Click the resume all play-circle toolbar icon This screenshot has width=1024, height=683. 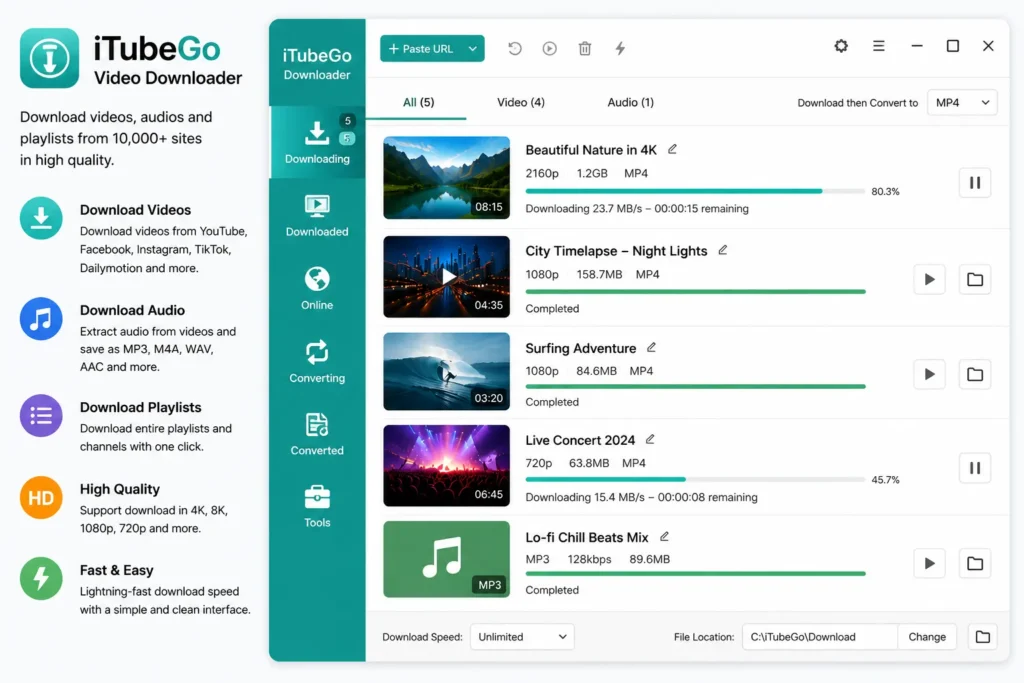pos(550,48)
